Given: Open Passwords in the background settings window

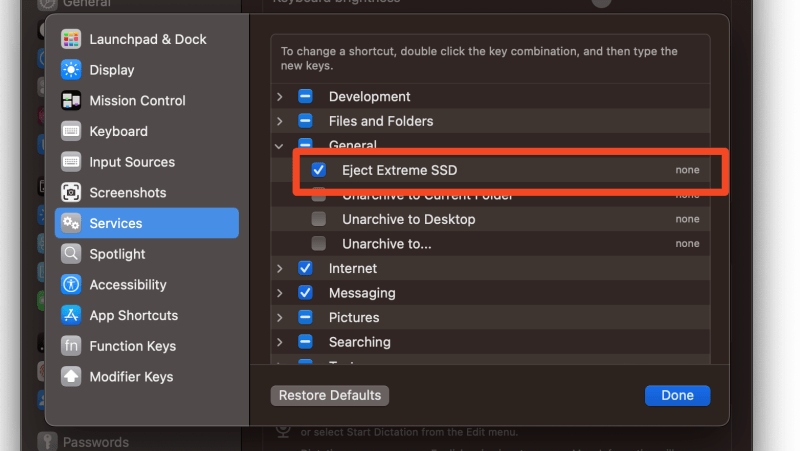Looking at the screenshot, I should point(95,442).
